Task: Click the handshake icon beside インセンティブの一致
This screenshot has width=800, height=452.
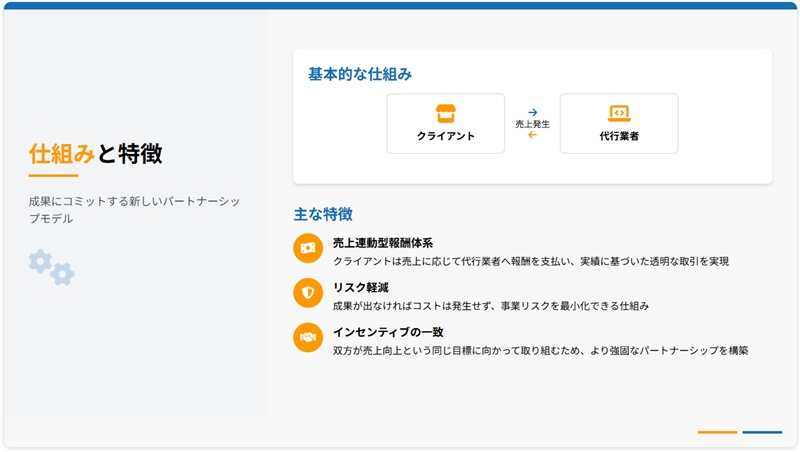Action: (308, 337)
